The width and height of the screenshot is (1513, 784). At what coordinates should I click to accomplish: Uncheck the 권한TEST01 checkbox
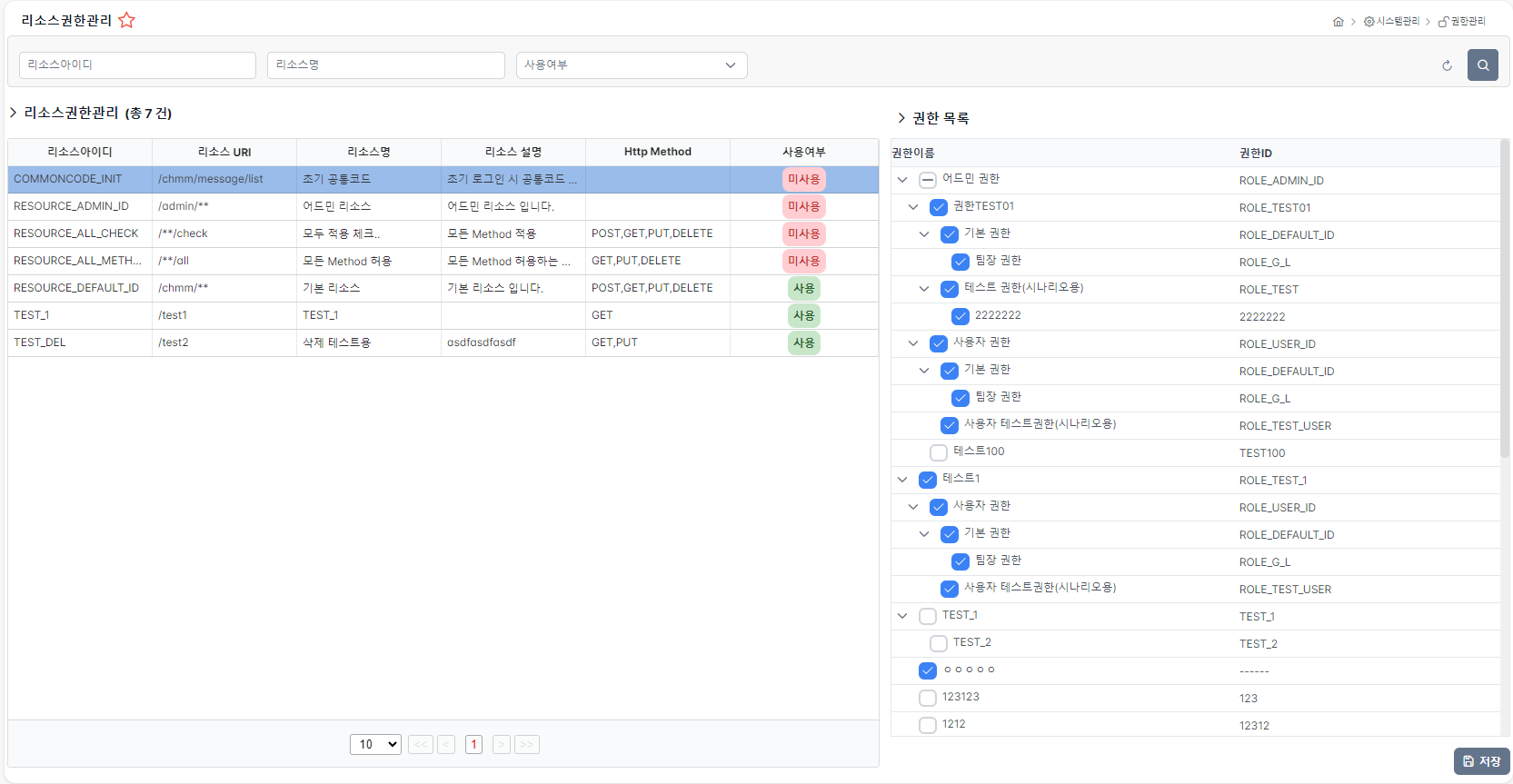coord(939,207)
